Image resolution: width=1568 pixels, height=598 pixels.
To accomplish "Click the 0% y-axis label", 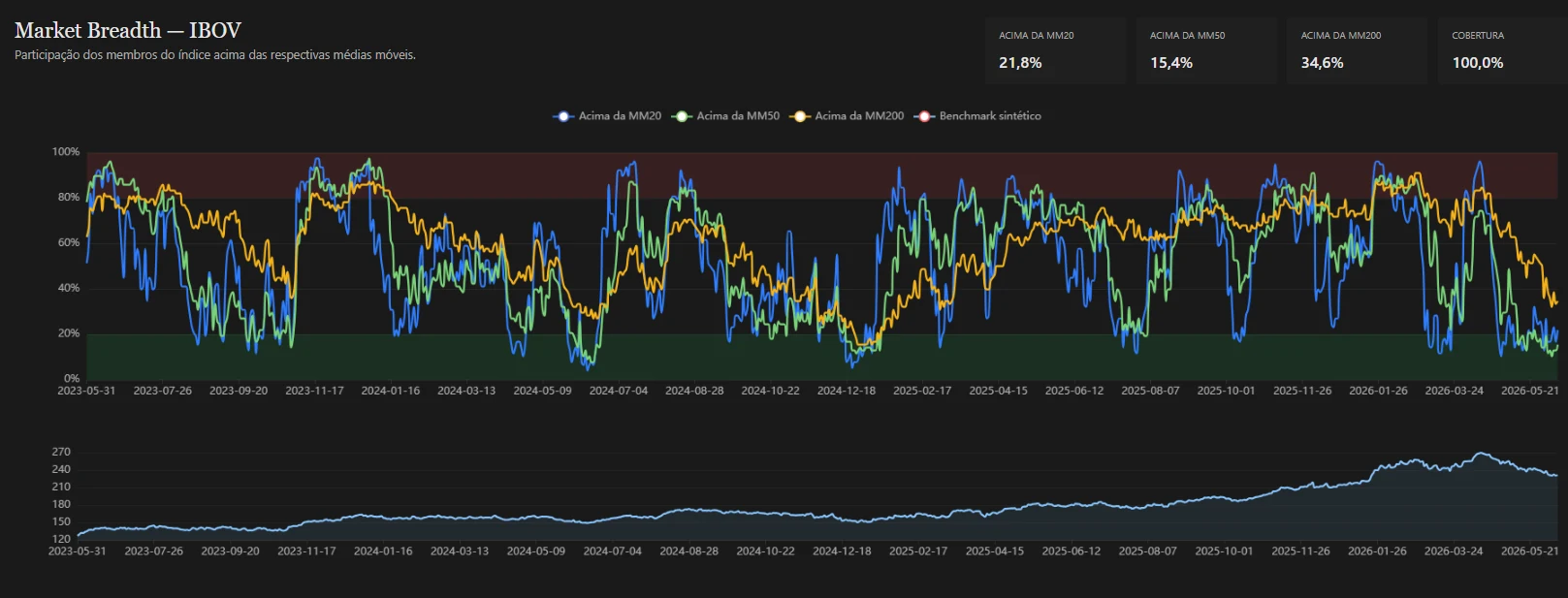I will coord(72,378).
